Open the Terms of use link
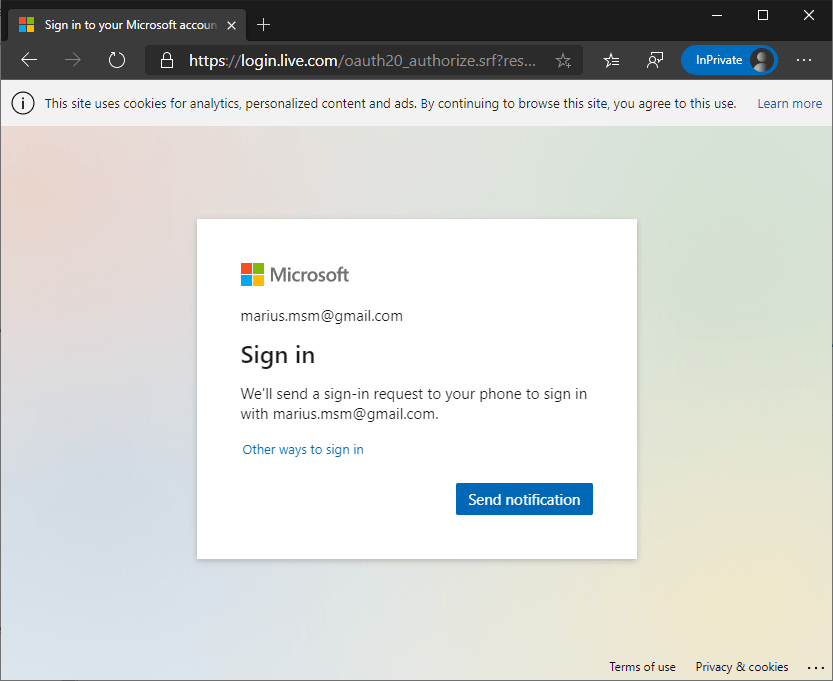The width and height of the screenshot is (833, 681). tap(642, 667)
